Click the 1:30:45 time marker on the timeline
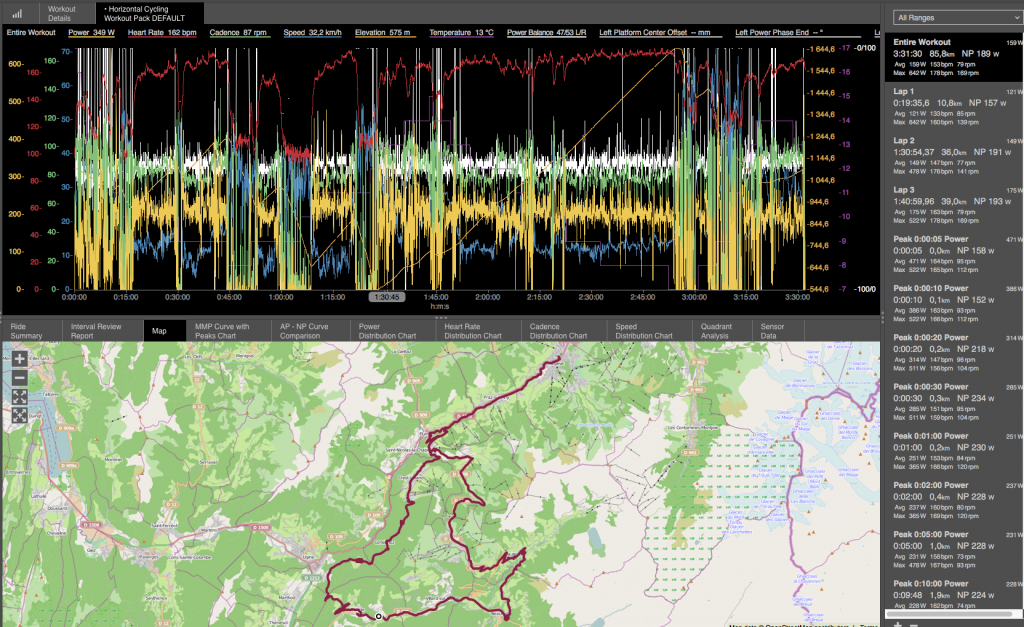The width and height of the screenshot is (1024, 627). pyautogui.click(x=386, y=297)
